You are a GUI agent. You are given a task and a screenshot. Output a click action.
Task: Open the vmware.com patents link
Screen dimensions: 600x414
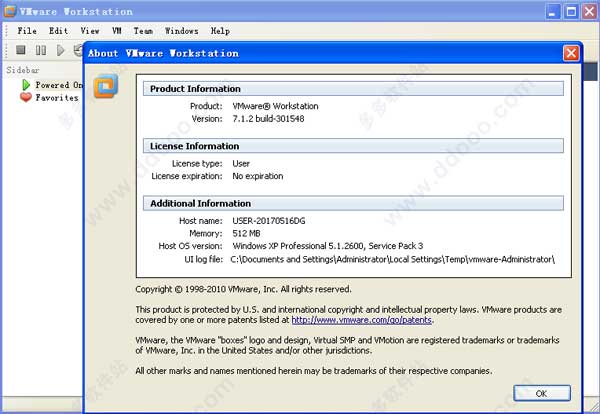click(x=362, y=320)
